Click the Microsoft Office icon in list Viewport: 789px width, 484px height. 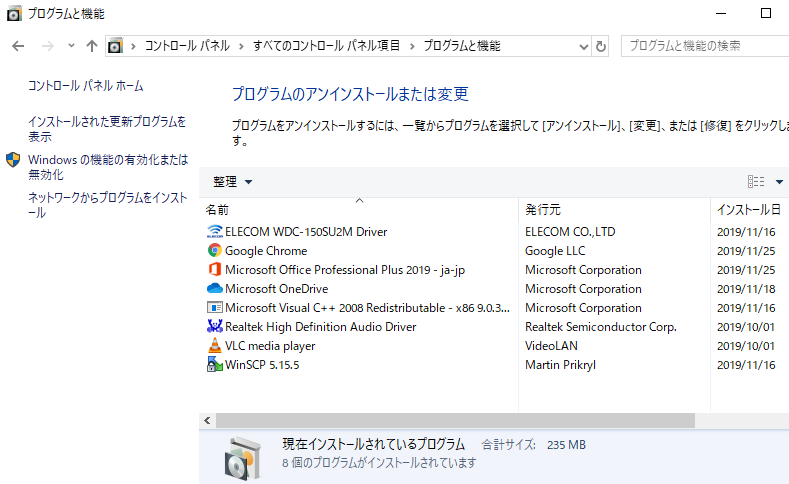click(215, 270)
